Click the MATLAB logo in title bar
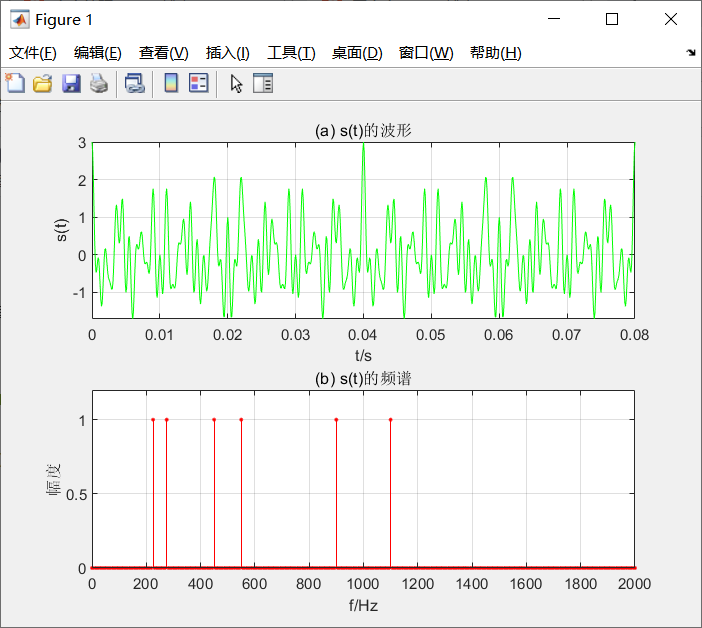Image resolution: width=702 pixels, height=628 pixels. point(20,19)
